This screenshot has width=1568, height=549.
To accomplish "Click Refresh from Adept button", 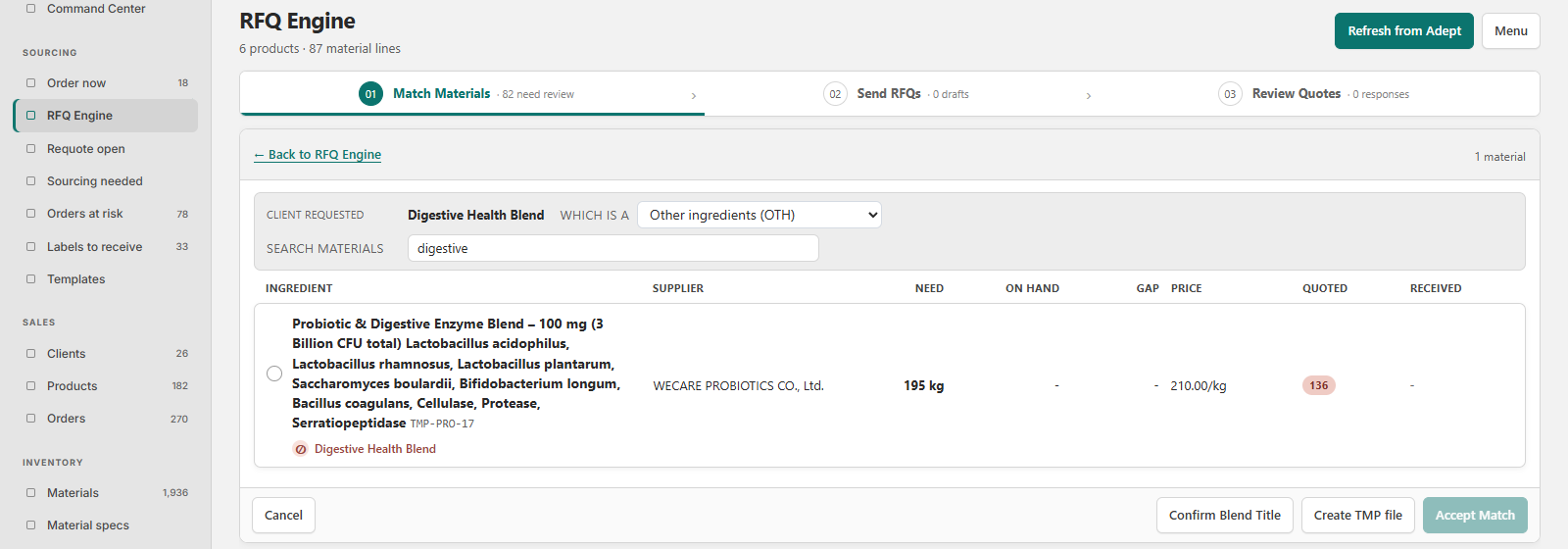I will pyautogui.click(x=1404, y=31).
